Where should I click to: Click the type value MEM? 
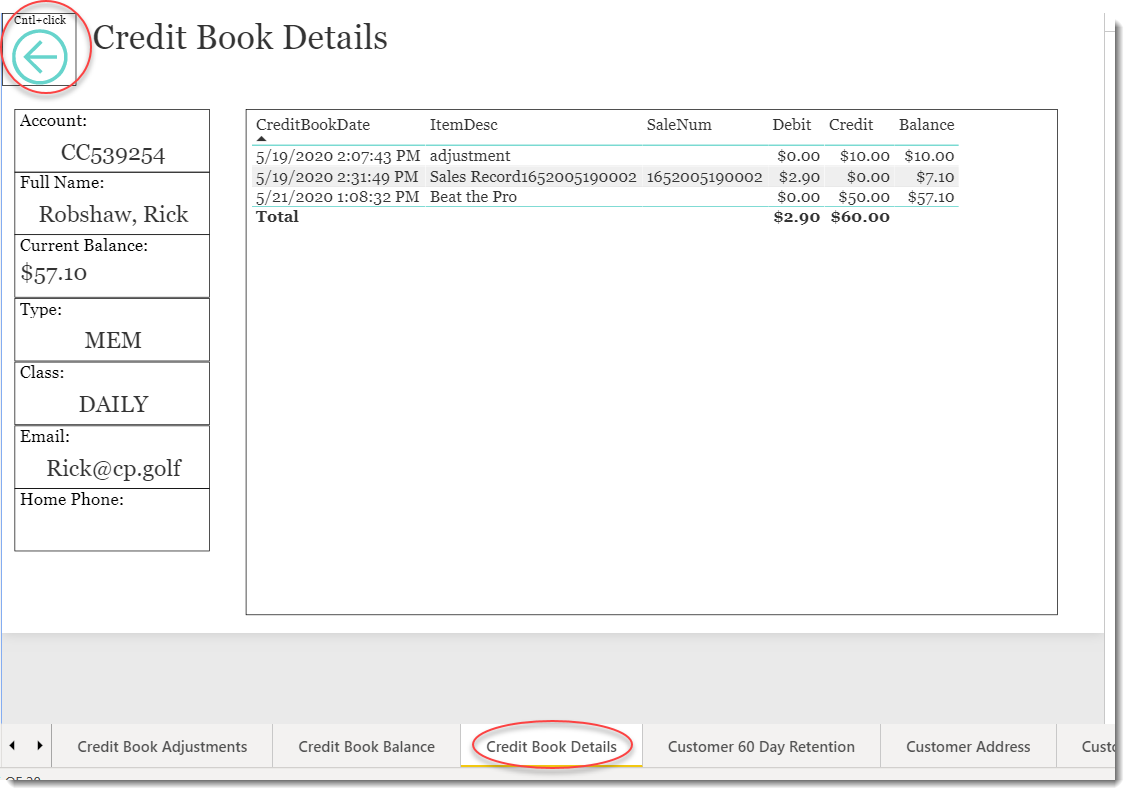click(x=113, y=340)
